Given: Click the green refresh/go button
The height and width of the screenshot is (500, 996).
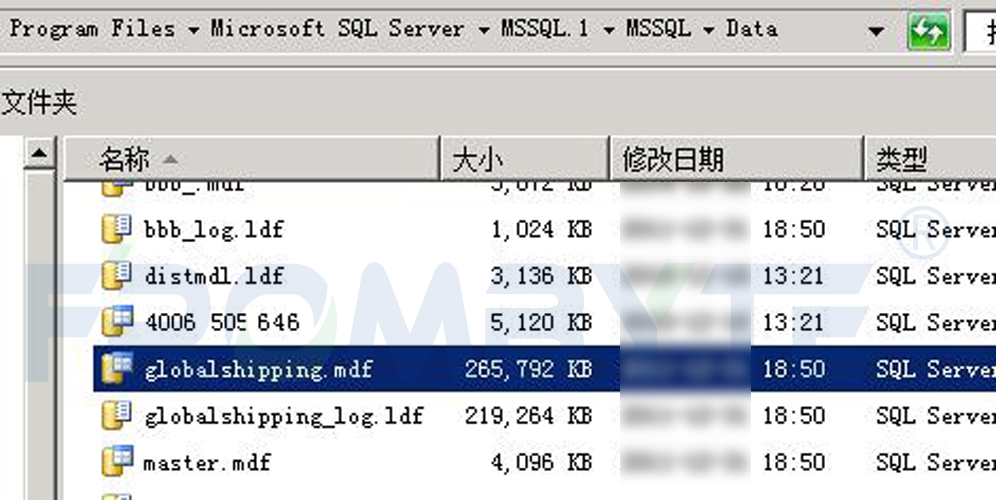Looking at the screenshot, I should coord(929,30).
